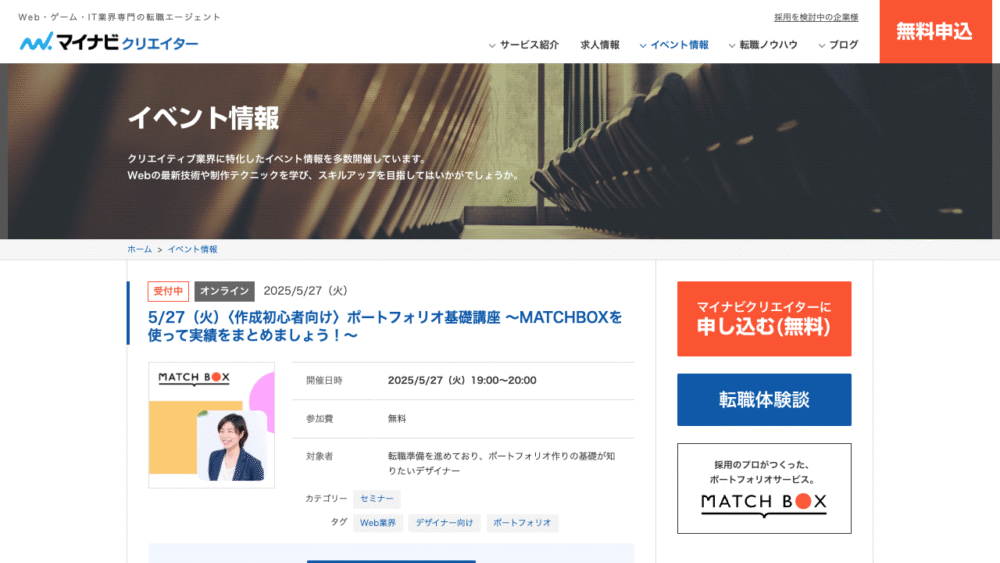Viewport: 1000px width, 563px height.
Task: Expand the サービス紹介 menu
Action: click(x=524, y=45)
